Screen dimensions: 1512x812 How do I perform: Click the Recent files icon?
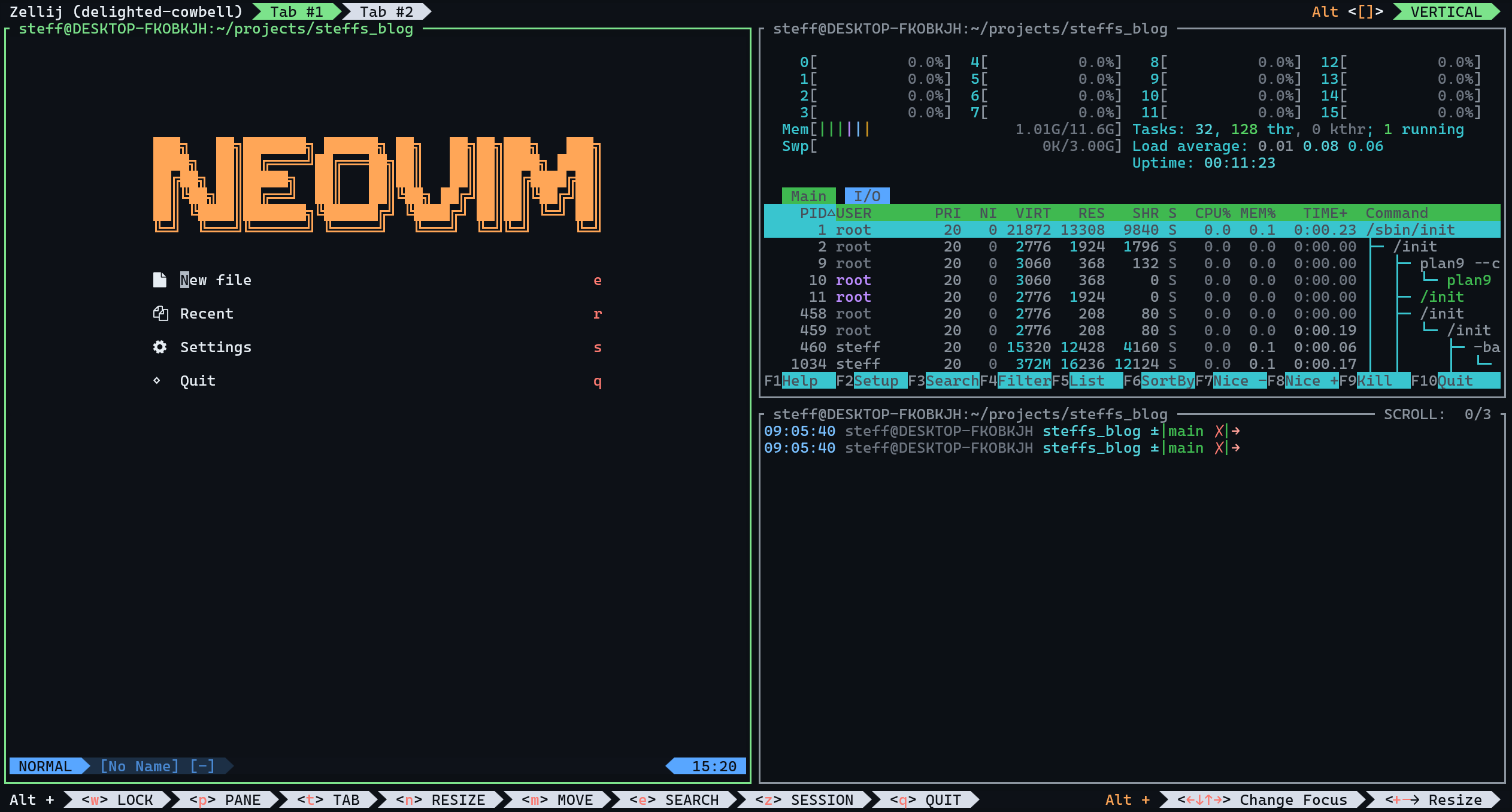click(x=160, y=313)
